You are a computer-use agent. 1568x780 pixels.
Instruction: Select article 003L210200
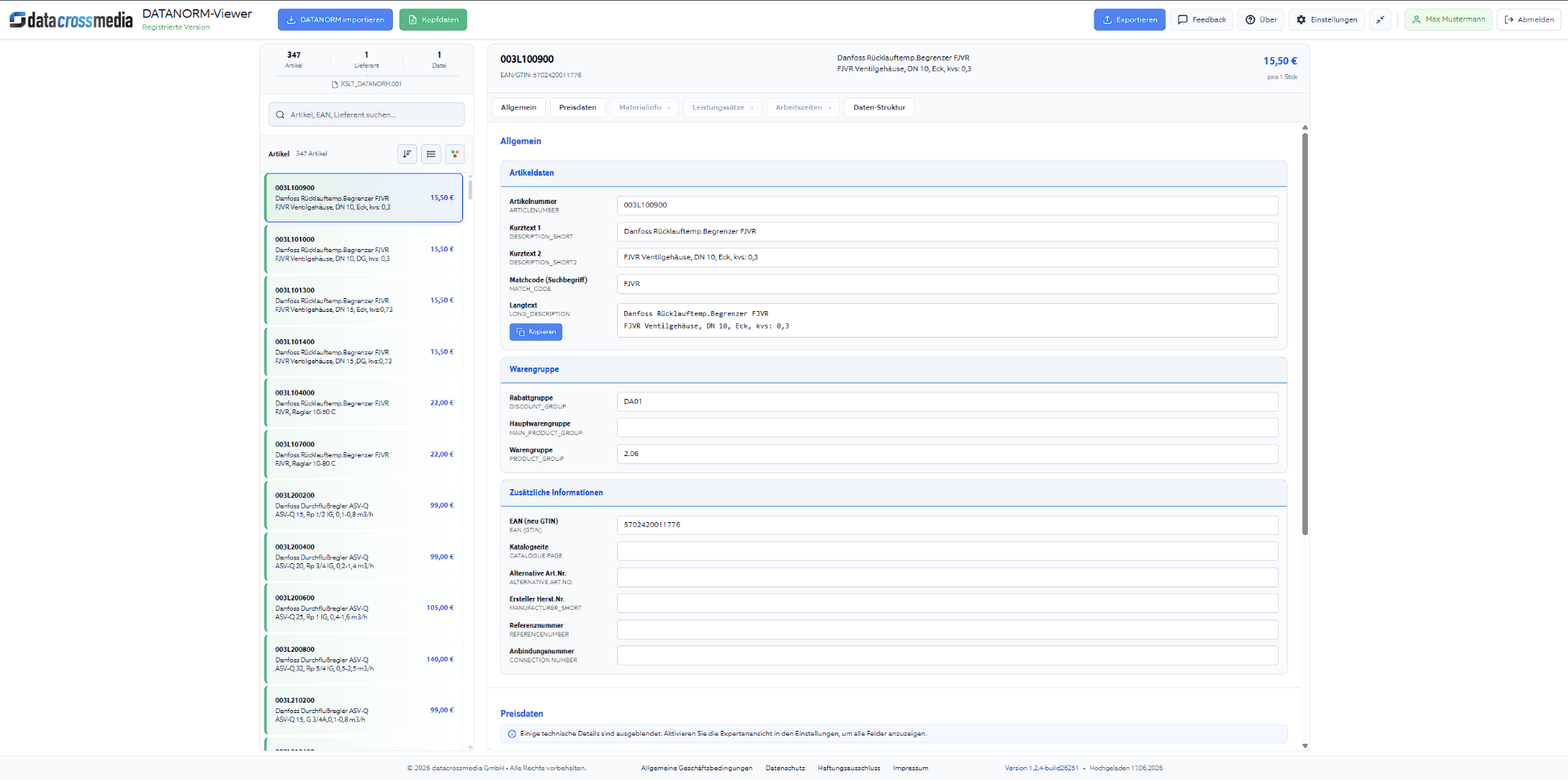(364, 710)
